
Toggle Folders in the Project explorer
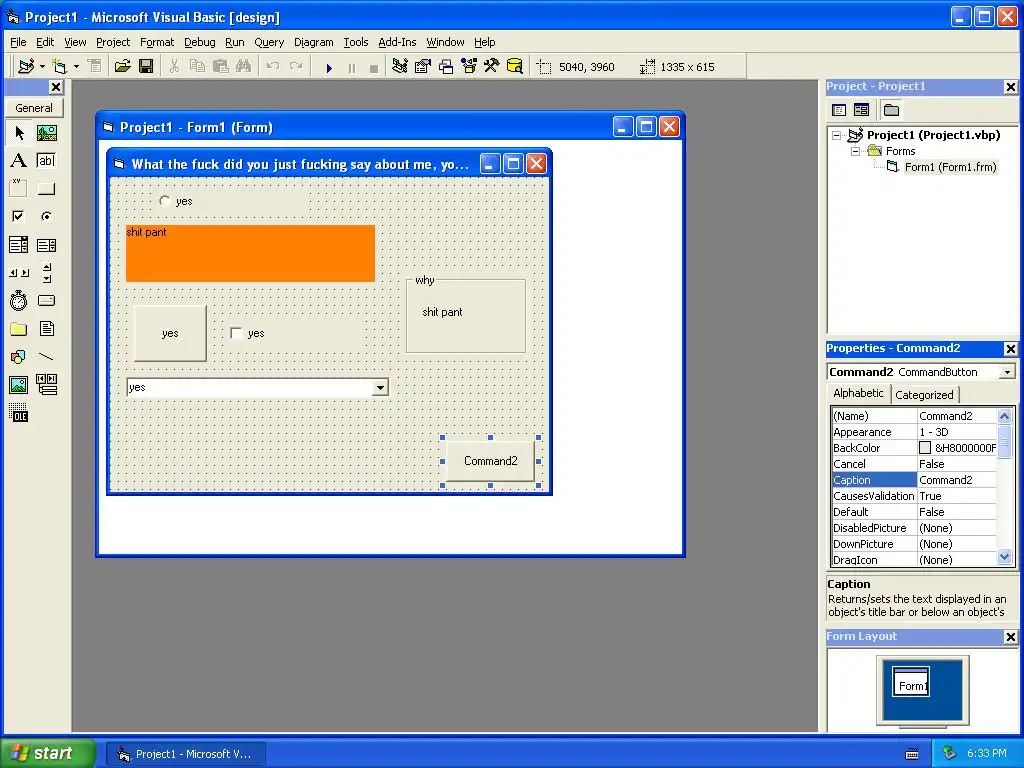(891, 110)
